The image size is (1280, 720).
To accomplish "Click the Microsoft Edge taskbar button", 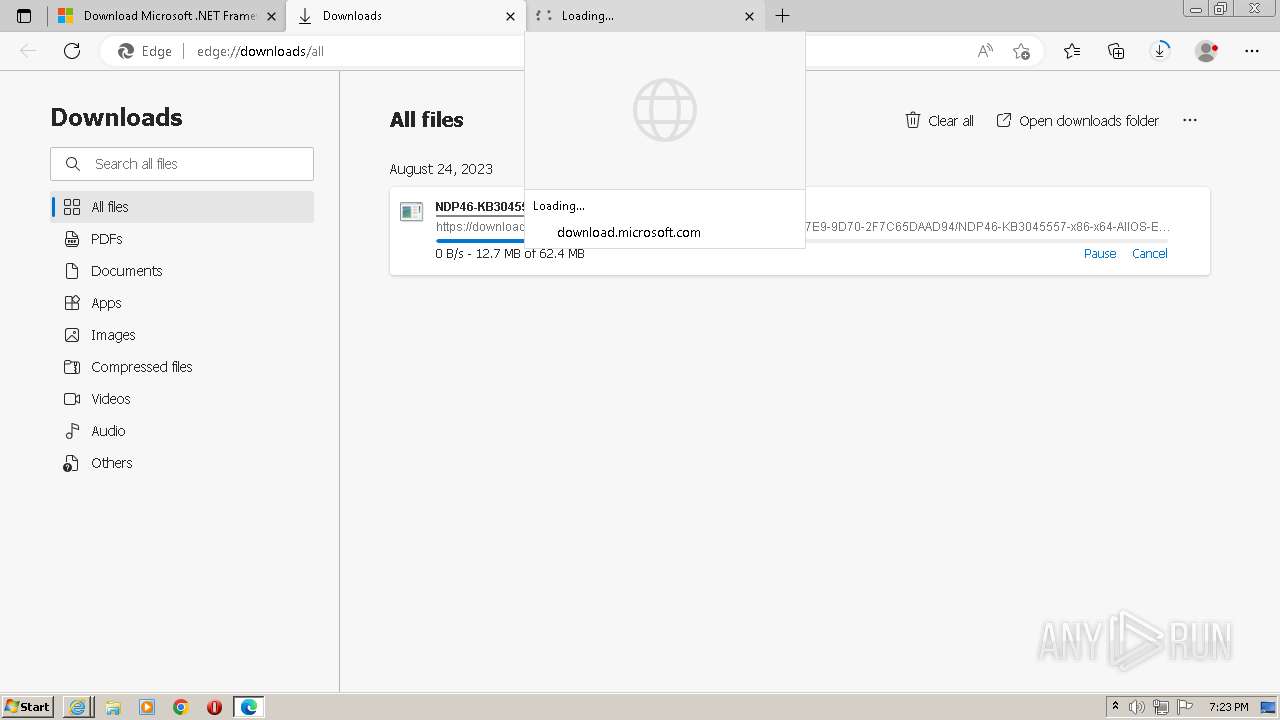I will click(248, 707).
